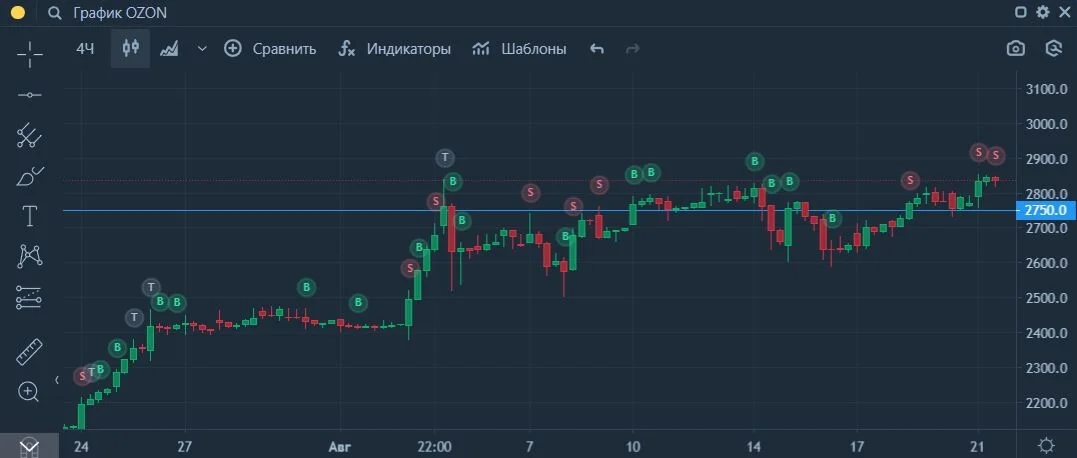This screenshot has height=458, width=1077.
Task: Take a chart snapshot with camera icon
Action: [1016, 48]
